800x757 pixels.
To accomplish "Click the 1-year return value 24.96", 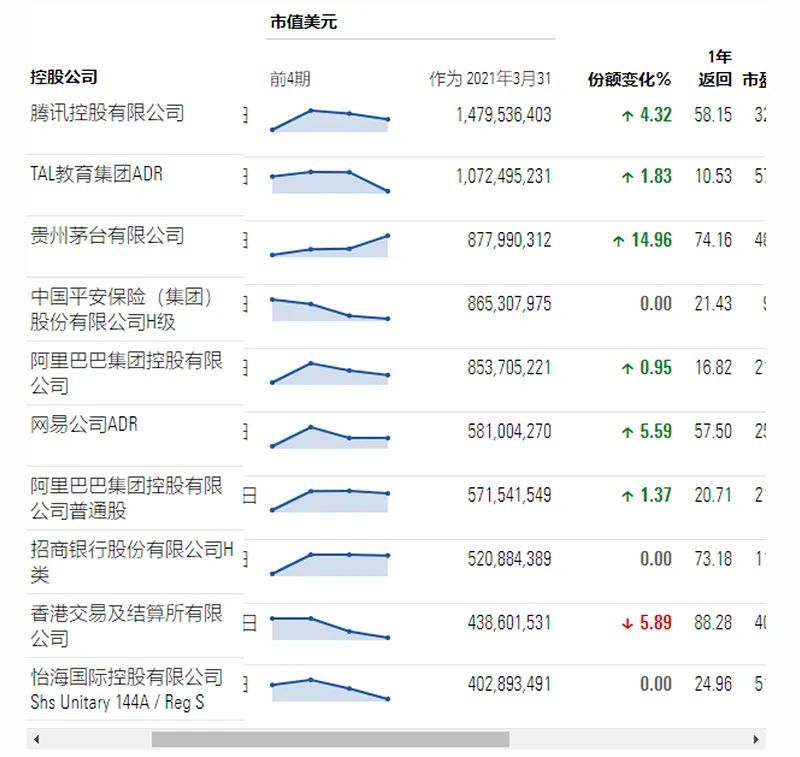I will 713,684.
